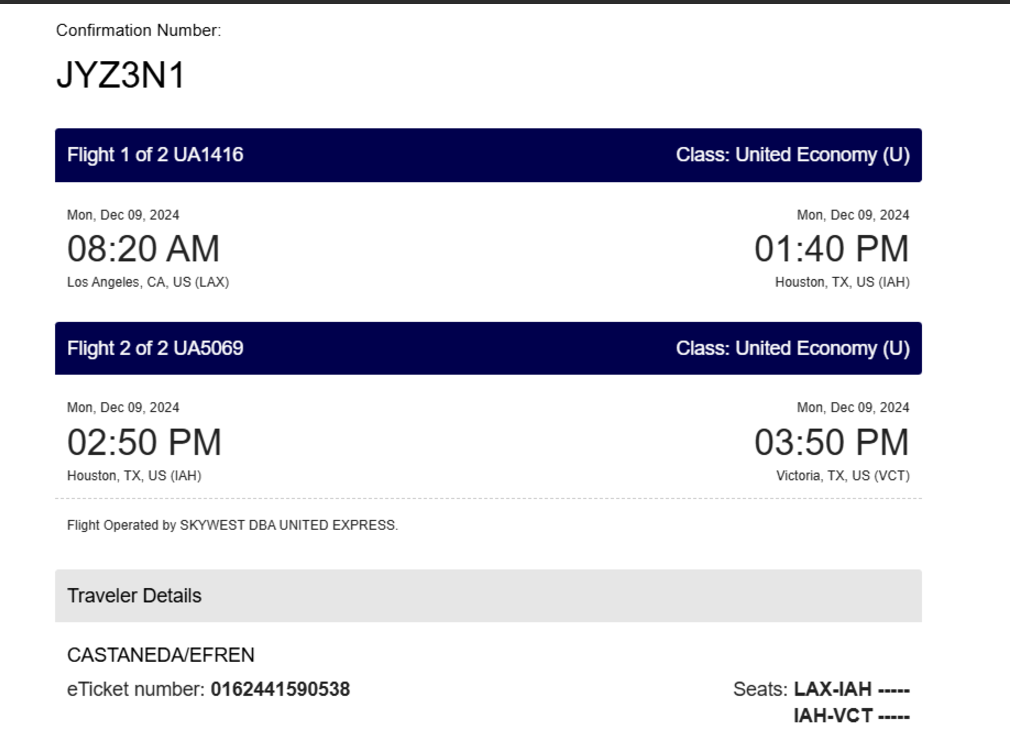Image resolution: width=1010 pixels, height=735 pixels.
Task: Click the LAX-IAH seat assignment
Action: 852,689
